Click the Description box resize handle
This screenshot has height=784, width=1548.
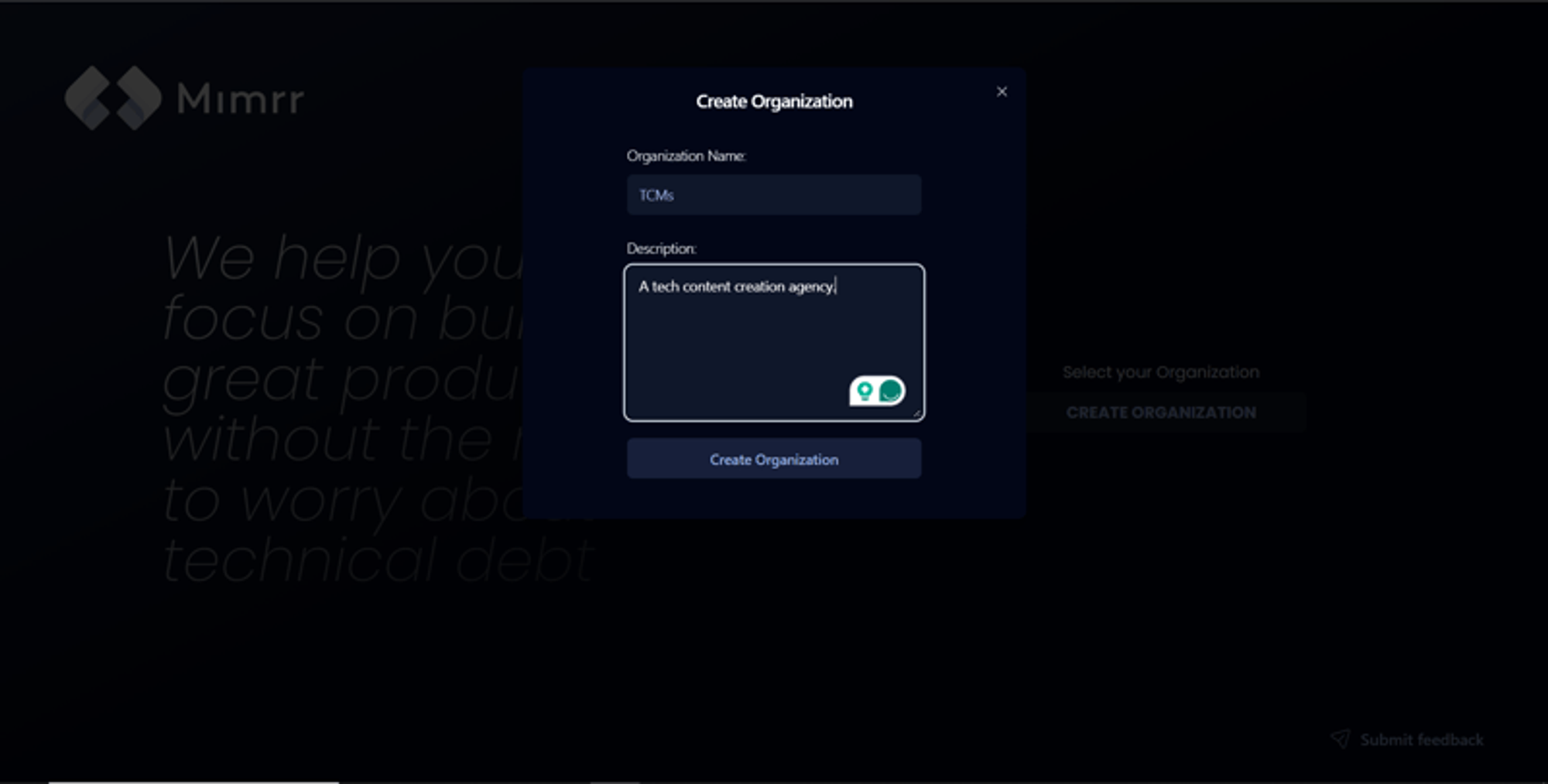(917, 414)
